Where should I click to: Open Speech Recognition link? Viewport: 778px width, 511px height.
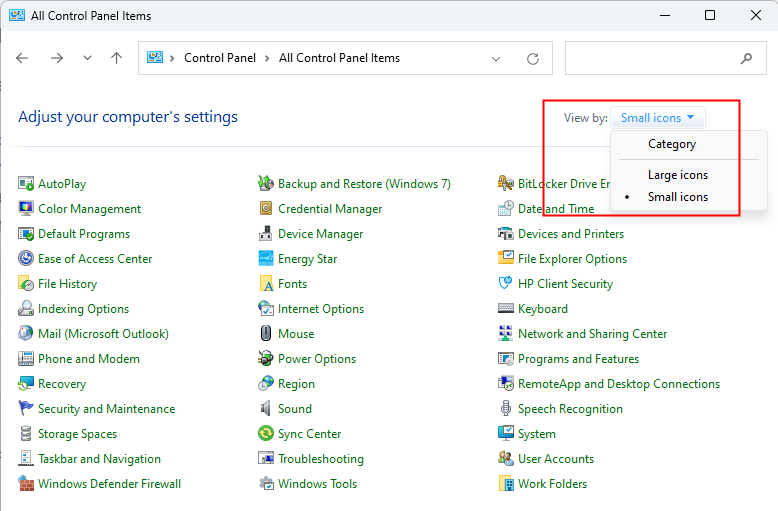(570, 409)
